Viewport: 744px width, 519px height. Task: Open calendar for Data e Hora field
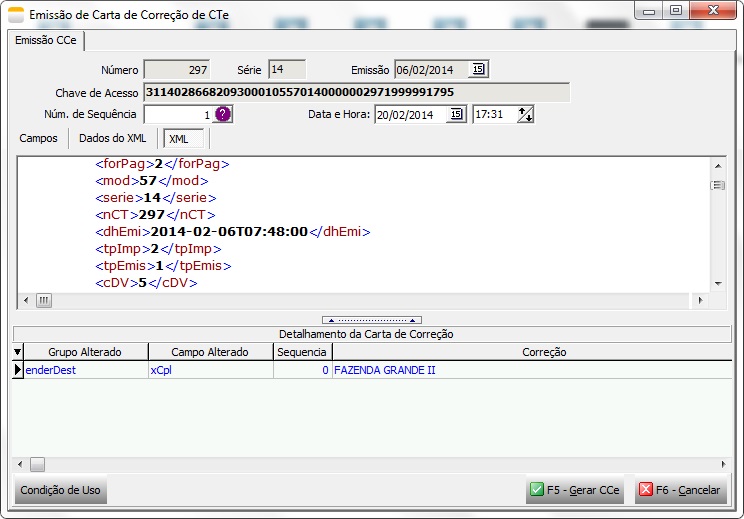[x=456, y=114]
